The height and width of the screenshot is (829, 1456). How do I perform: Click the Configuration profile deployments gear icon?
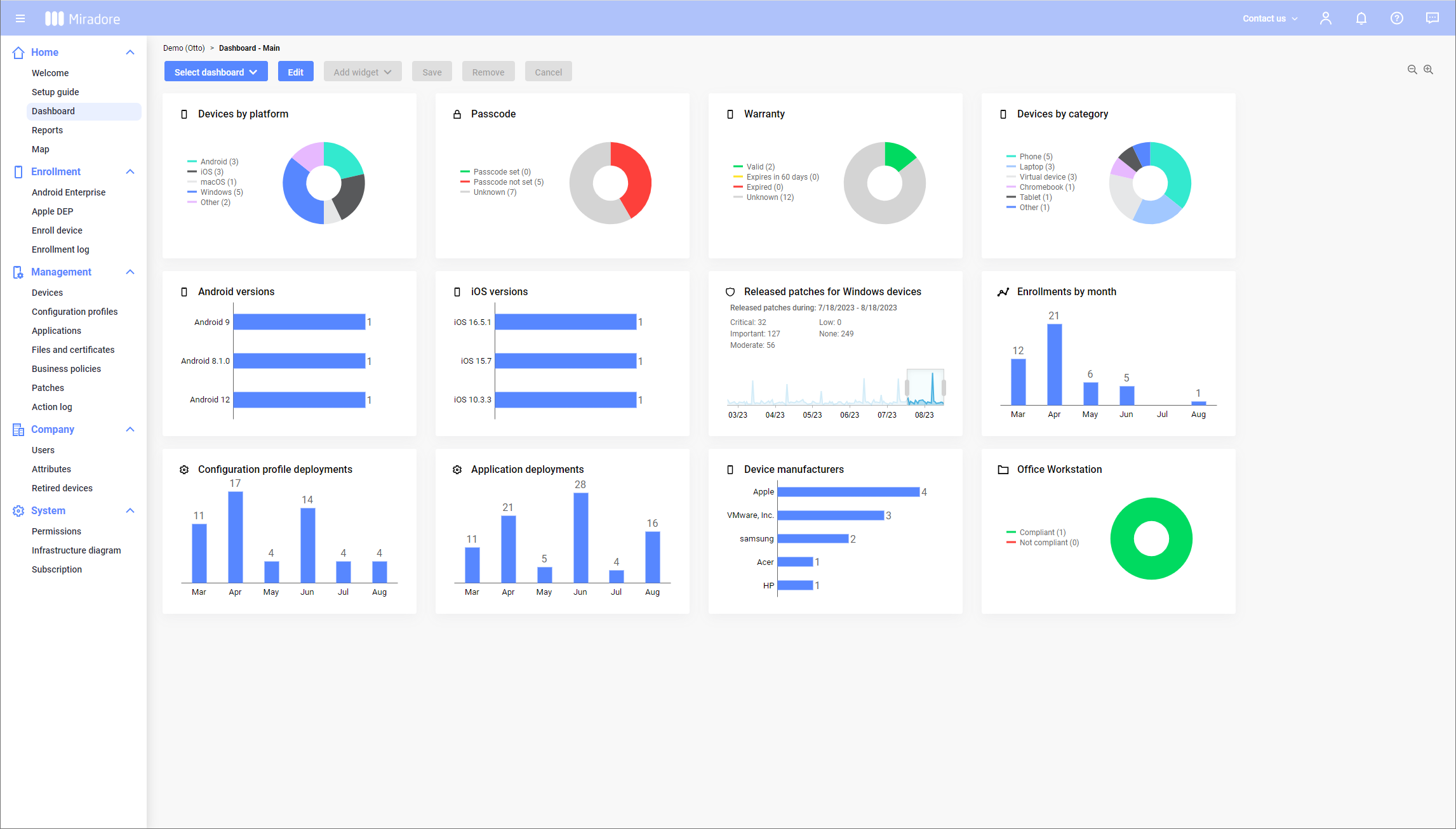point(185,468)
